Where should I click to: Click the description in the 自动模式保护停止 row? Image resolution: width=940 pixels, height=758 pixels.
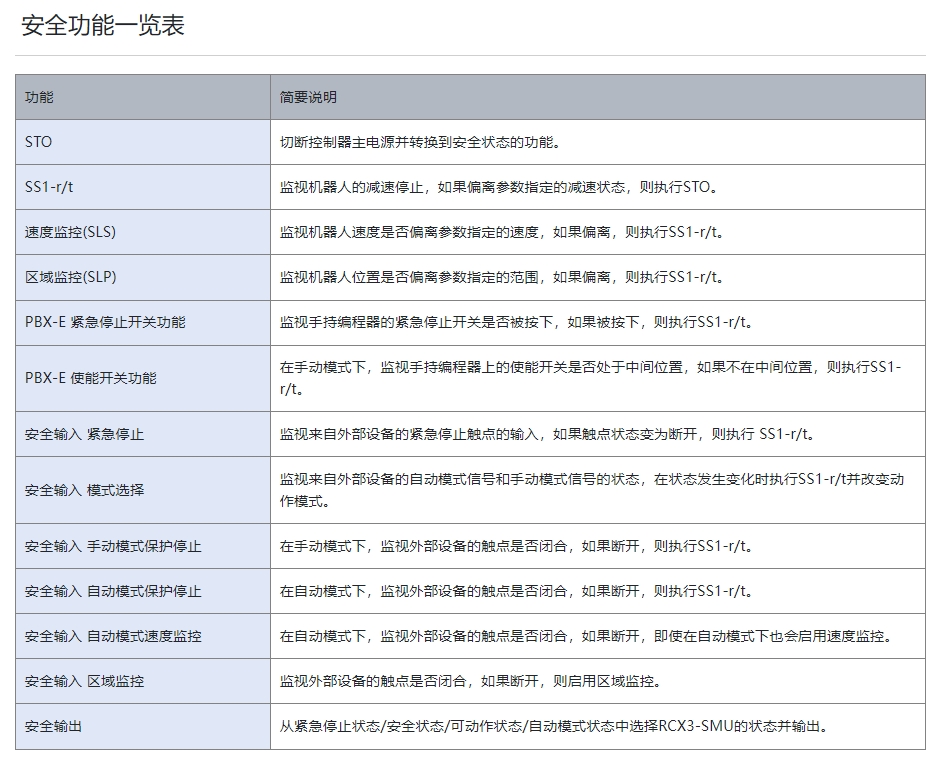pos(598,591)
